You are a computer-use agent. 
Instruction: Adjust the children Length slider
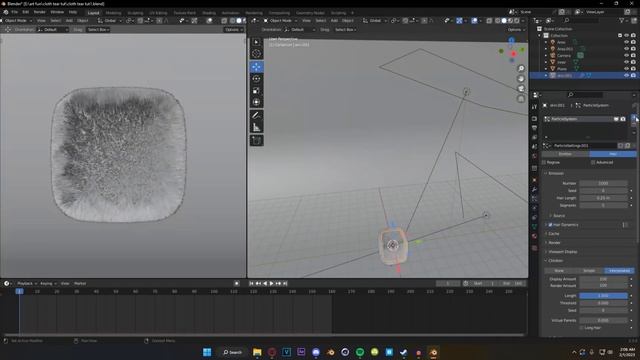click(x=603, y=296)
